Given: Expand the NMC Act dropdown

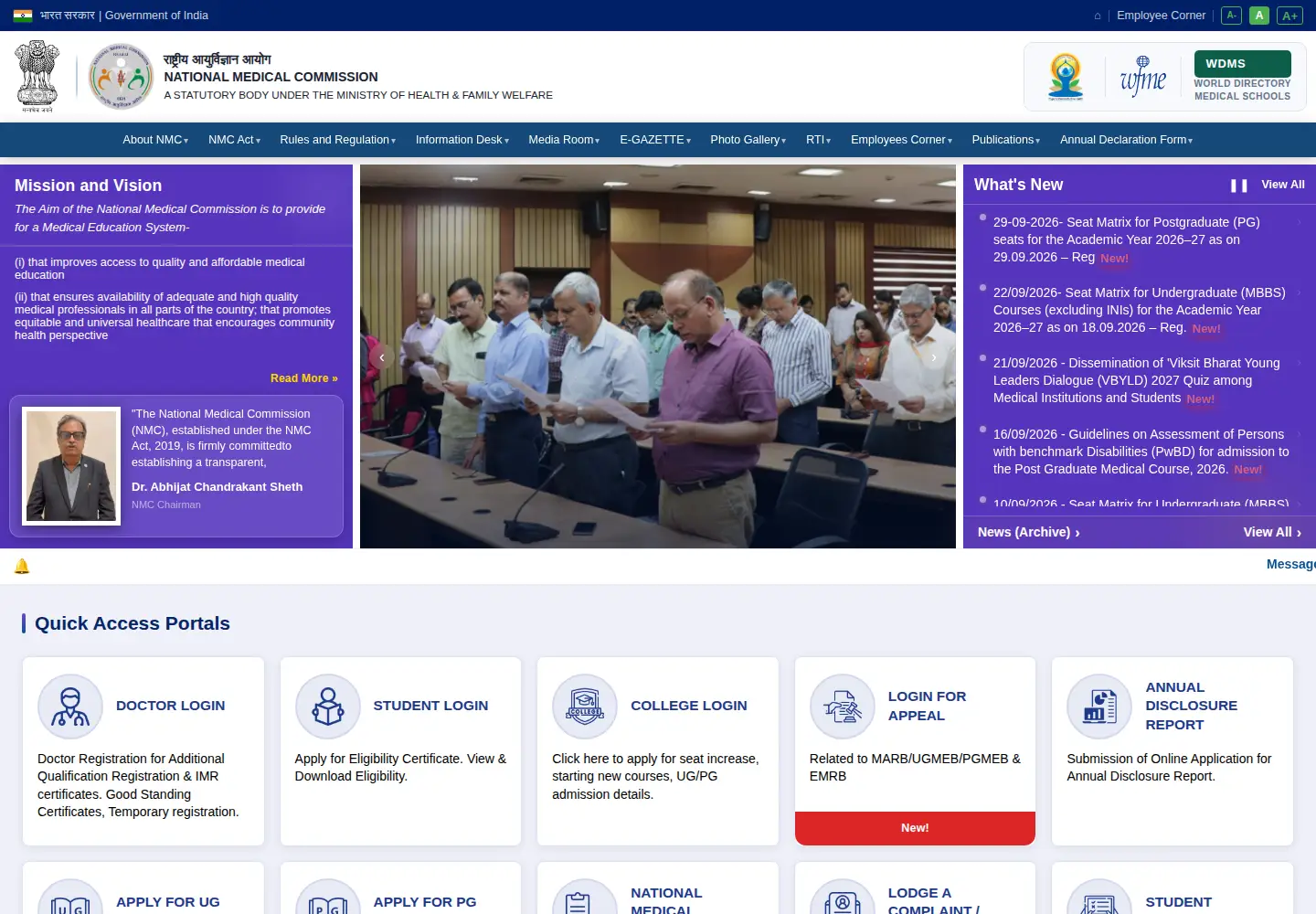Looking at the screenshot, I should pyautogui.click(x=234, y=140).
